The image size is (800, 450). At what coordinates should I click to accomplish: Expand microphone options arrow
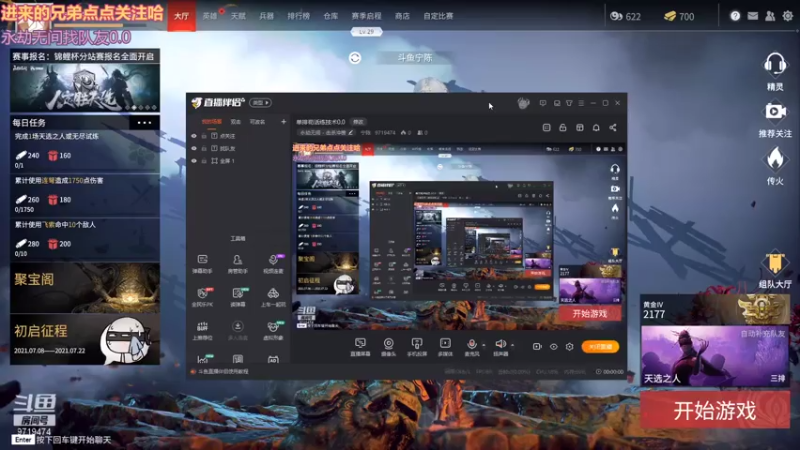[x=484, y=345]
